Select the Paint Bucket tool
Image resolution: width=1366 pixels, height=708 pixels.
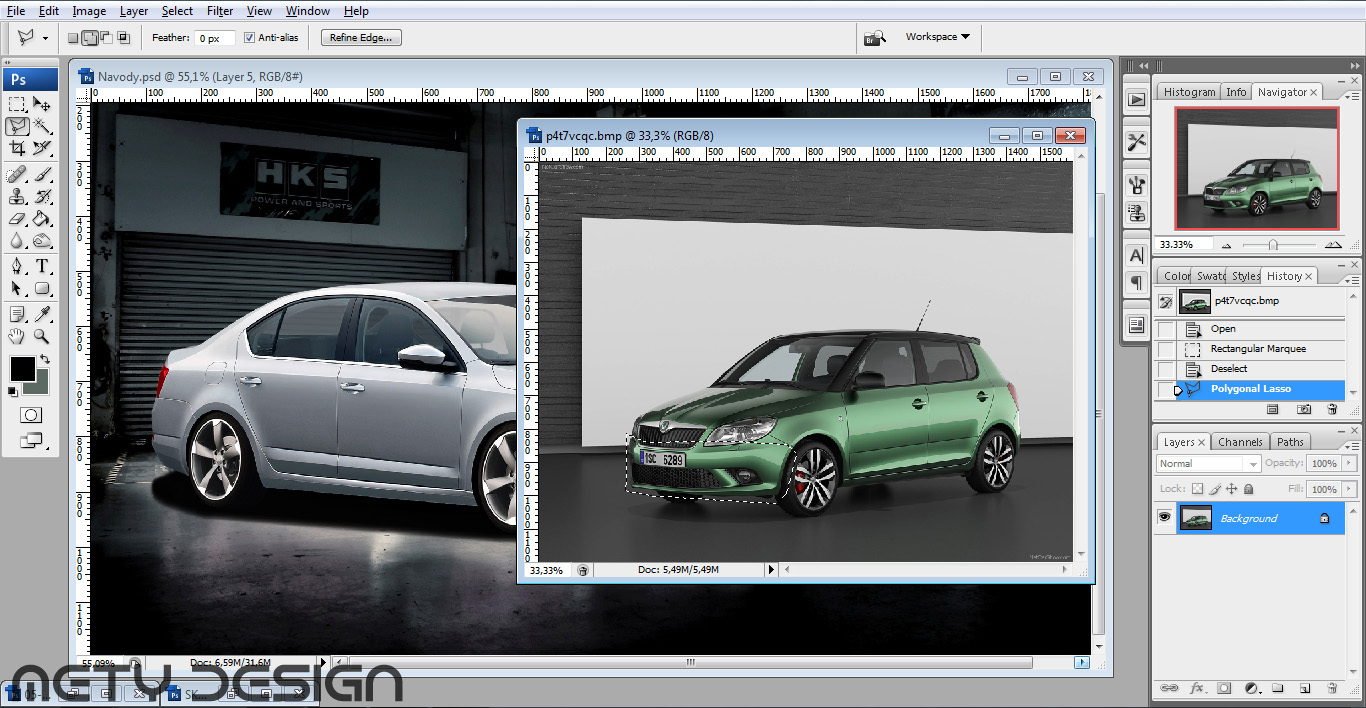tap(42, 218)
